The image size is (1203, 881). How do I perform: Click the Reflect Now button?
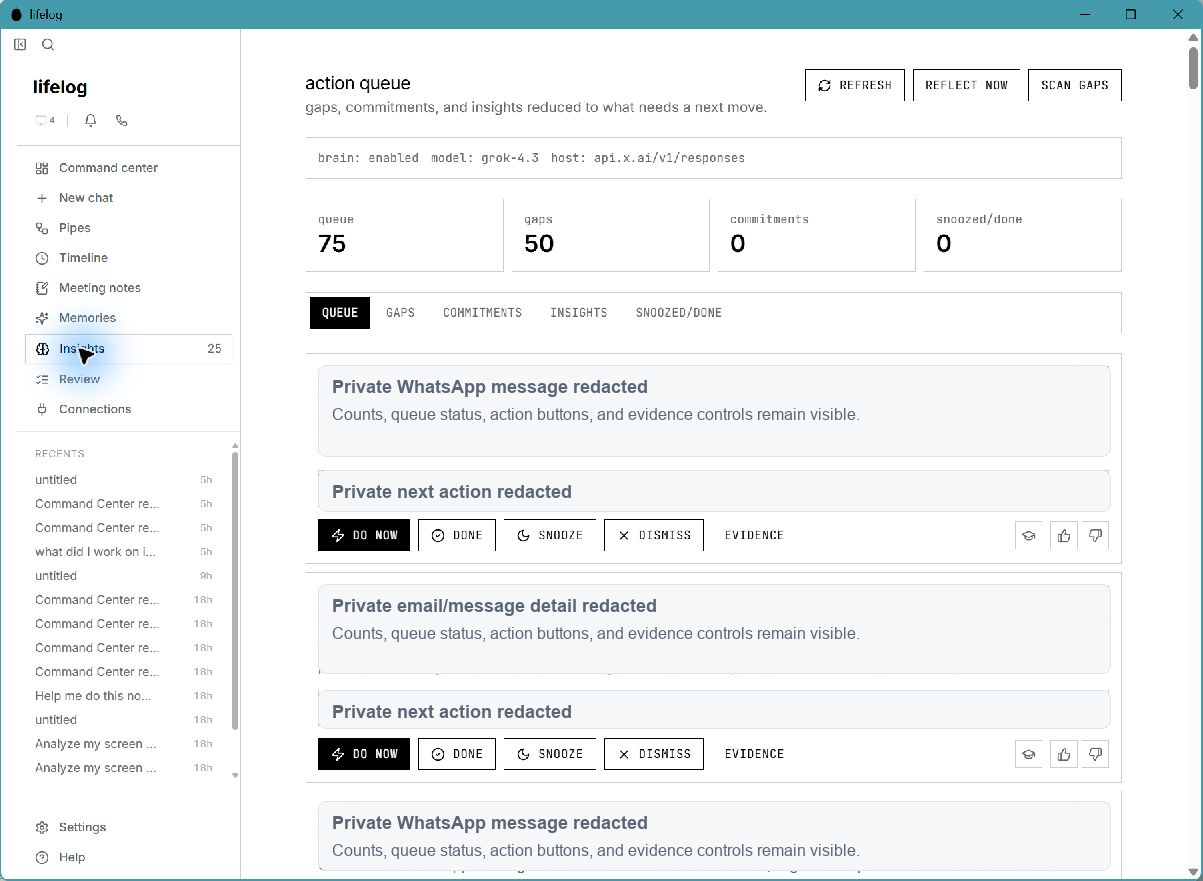pos(967,85)
